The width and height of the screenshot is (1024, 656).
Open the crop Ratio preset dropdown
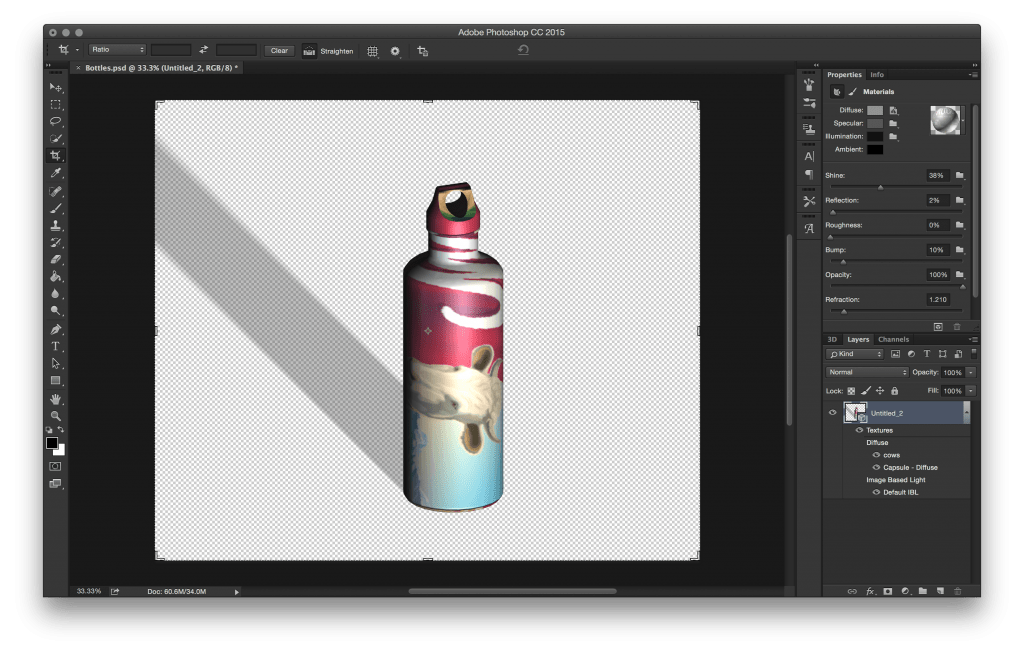117,49
